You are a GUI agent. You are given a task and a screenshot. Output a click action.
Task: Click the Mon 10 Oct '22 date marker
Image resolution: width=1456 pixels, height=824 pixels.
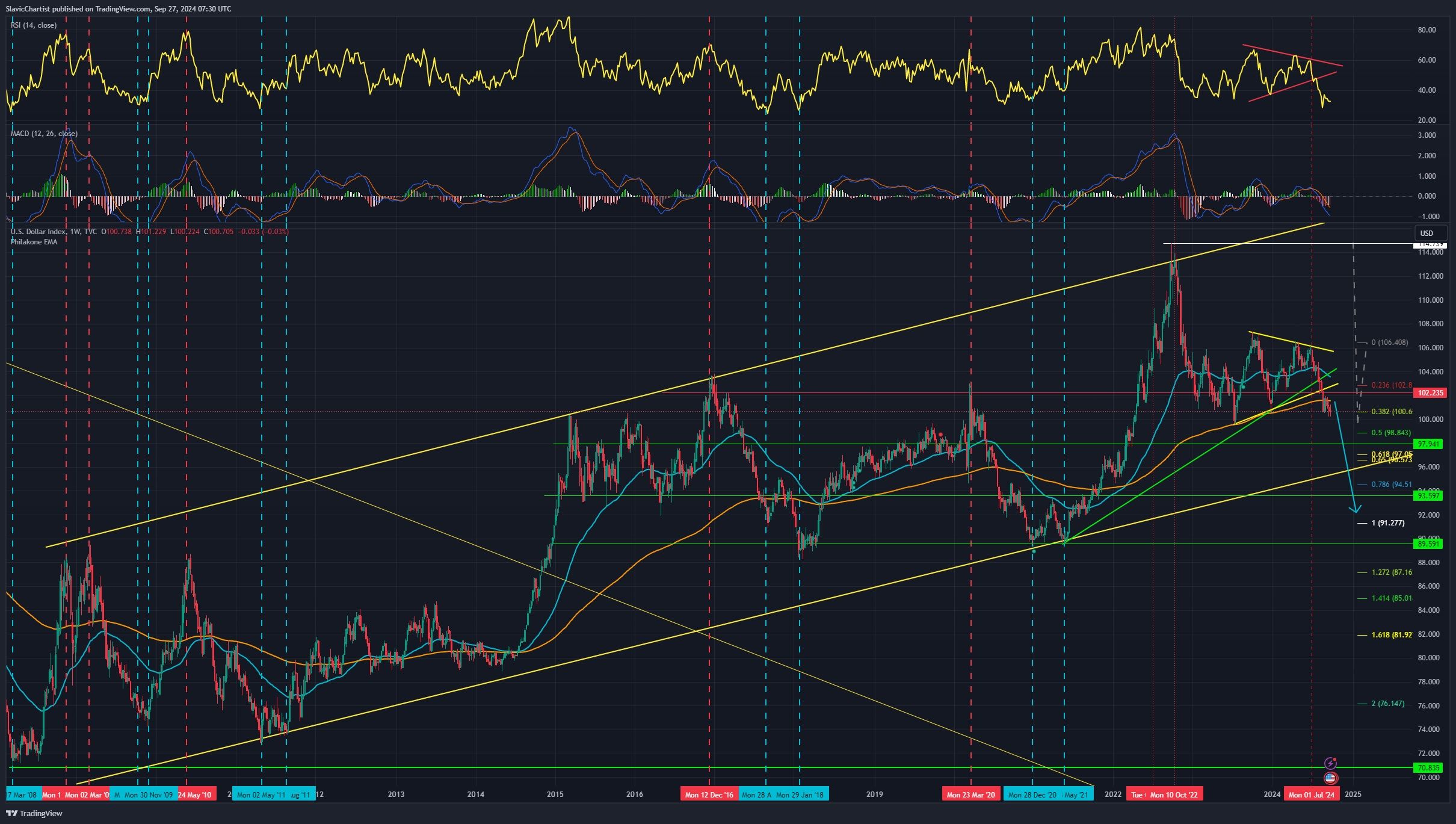1174,795
